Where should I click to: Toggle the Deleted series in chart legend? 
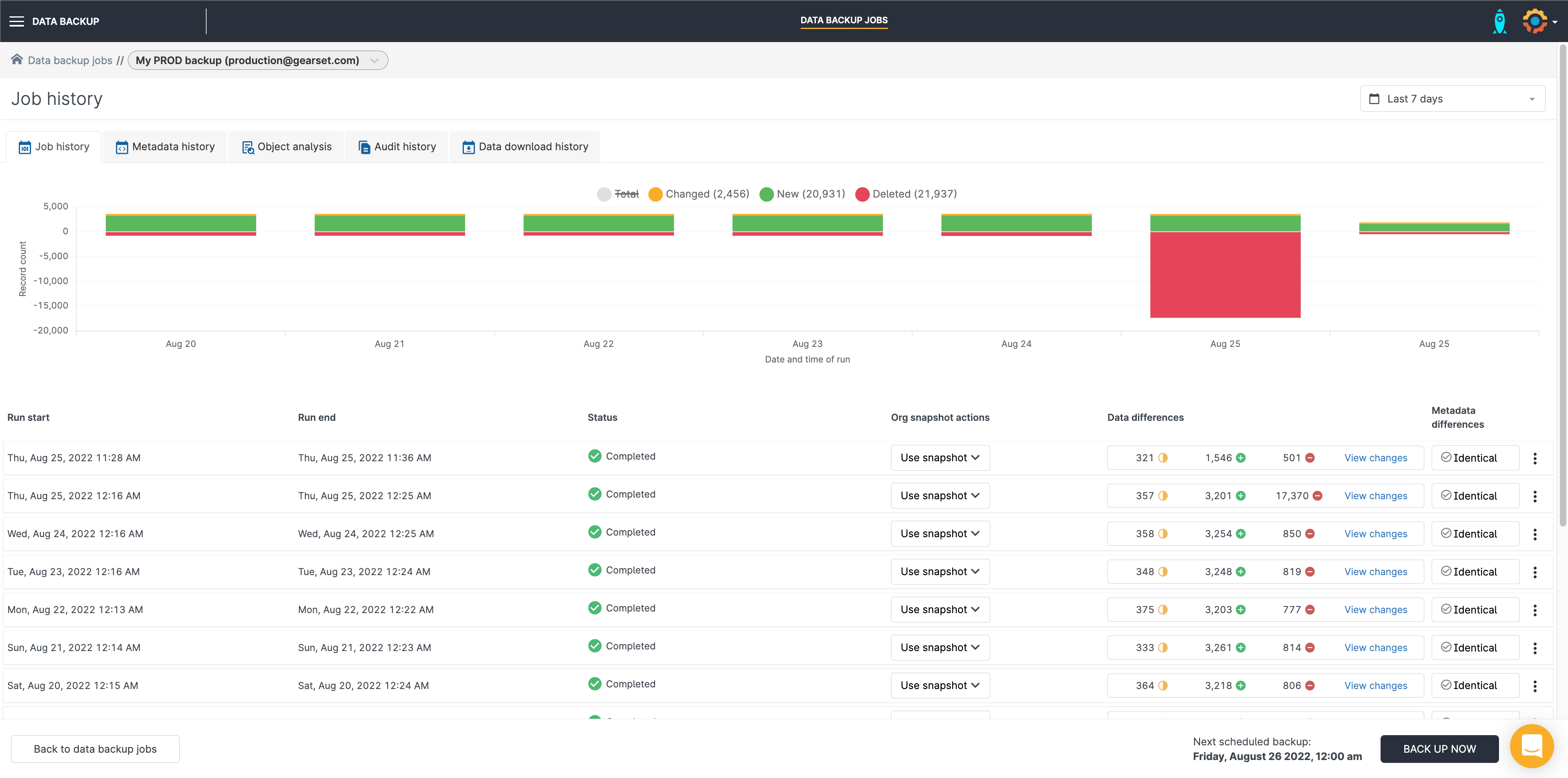point(914,194)
